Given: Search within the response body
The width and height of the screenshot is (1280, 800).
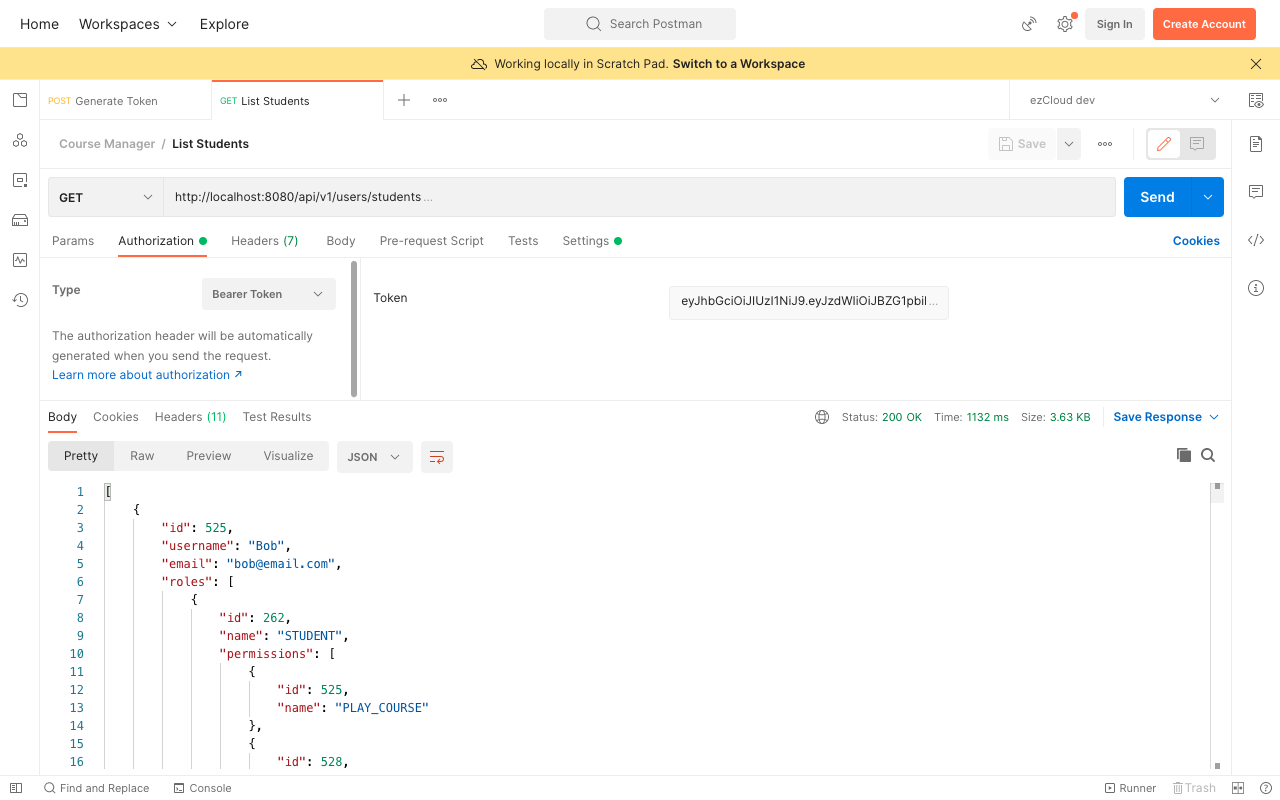Looking at the screenshot, I should [1208, 455].
